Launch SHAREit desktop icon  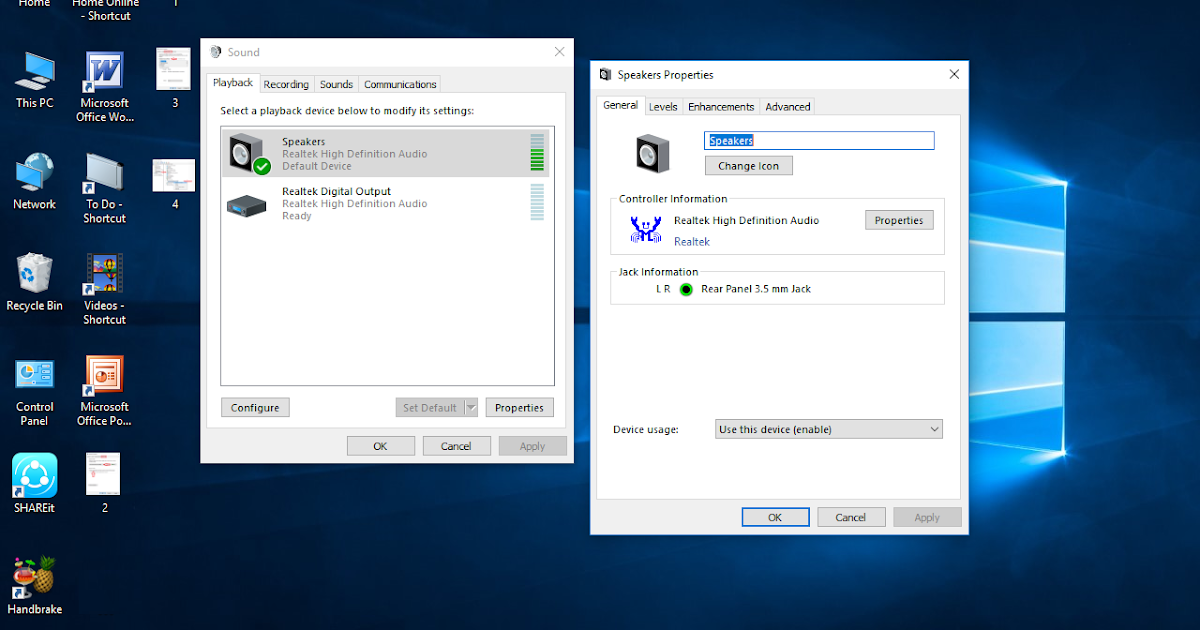pos(35,476)
